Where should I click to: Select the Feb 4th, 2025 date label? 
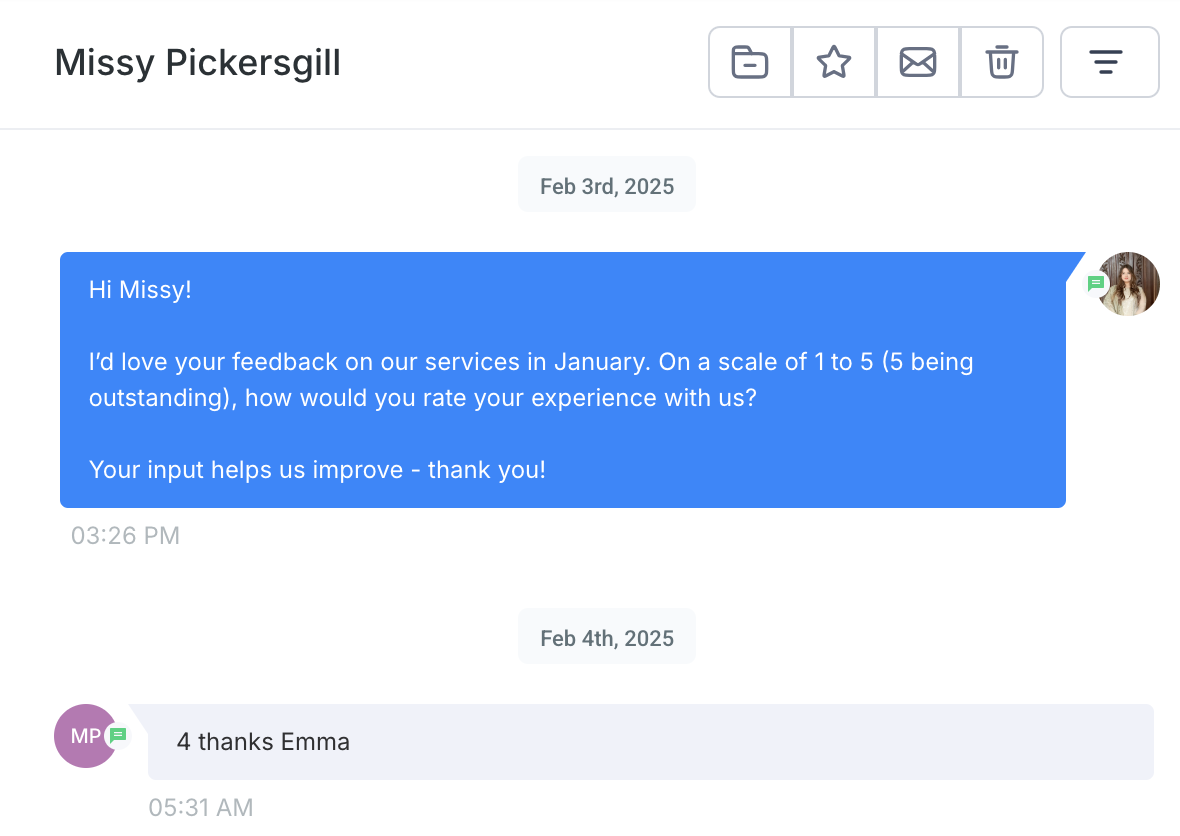pyautogui.click(x=607, y=639)
